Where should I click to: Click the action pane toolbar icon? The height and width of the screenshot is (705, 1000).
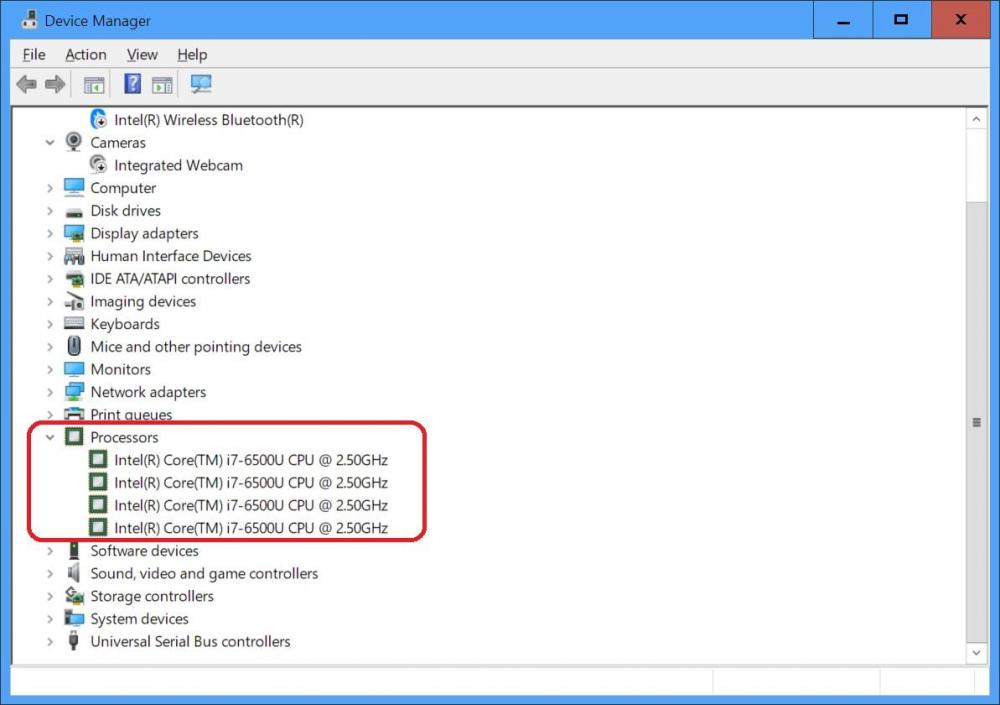pos(162,84)
